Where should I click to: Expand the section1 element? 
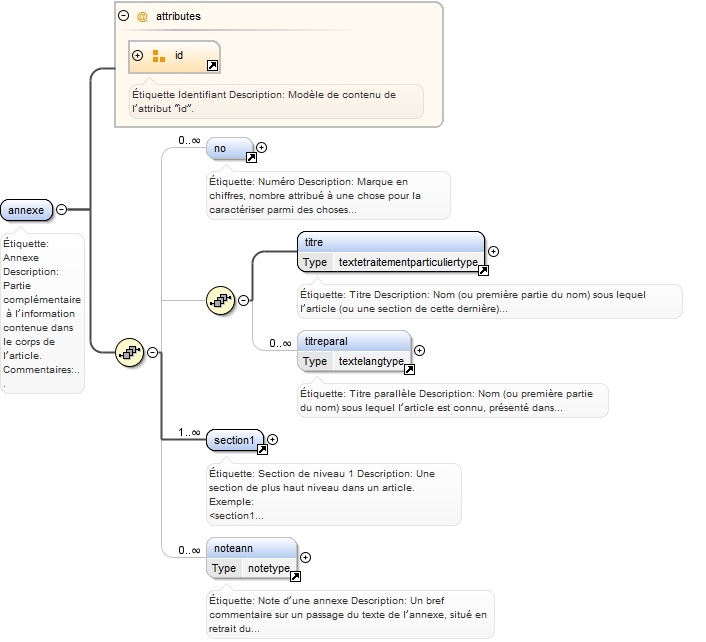tap(272, 439)
